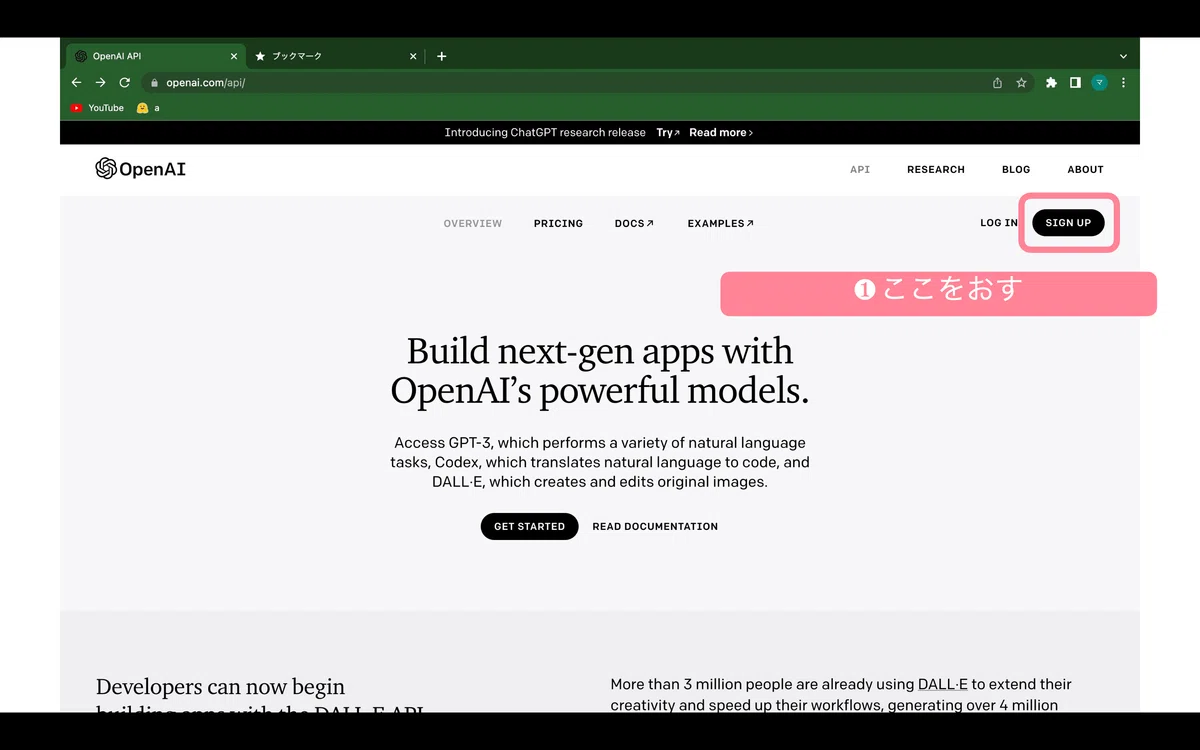This screenshot has width=1200, height=750.
Task: Select the OVERVIEW sub-nav item
Action: (x=473, y=224)
